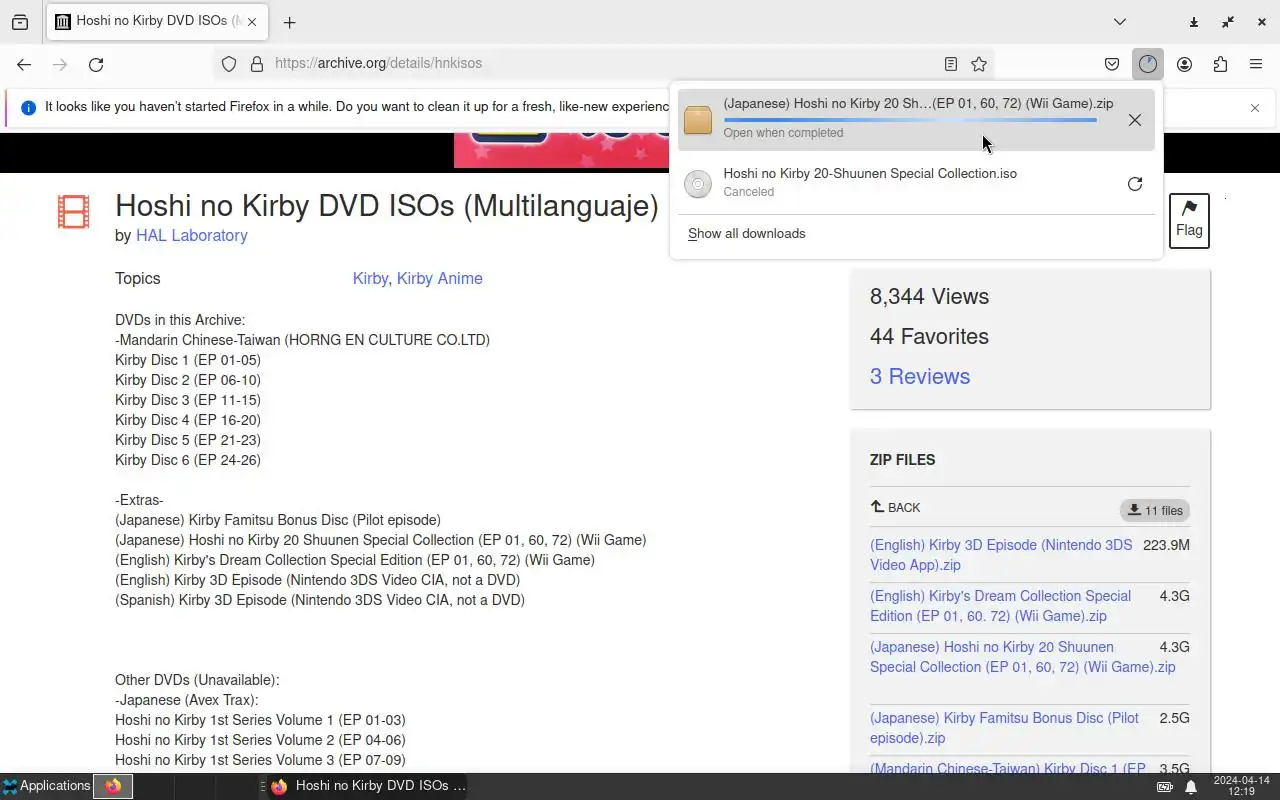Click the Firefox launcher icon in taskbar
The image size is (1280, 800).
(113, 786)
